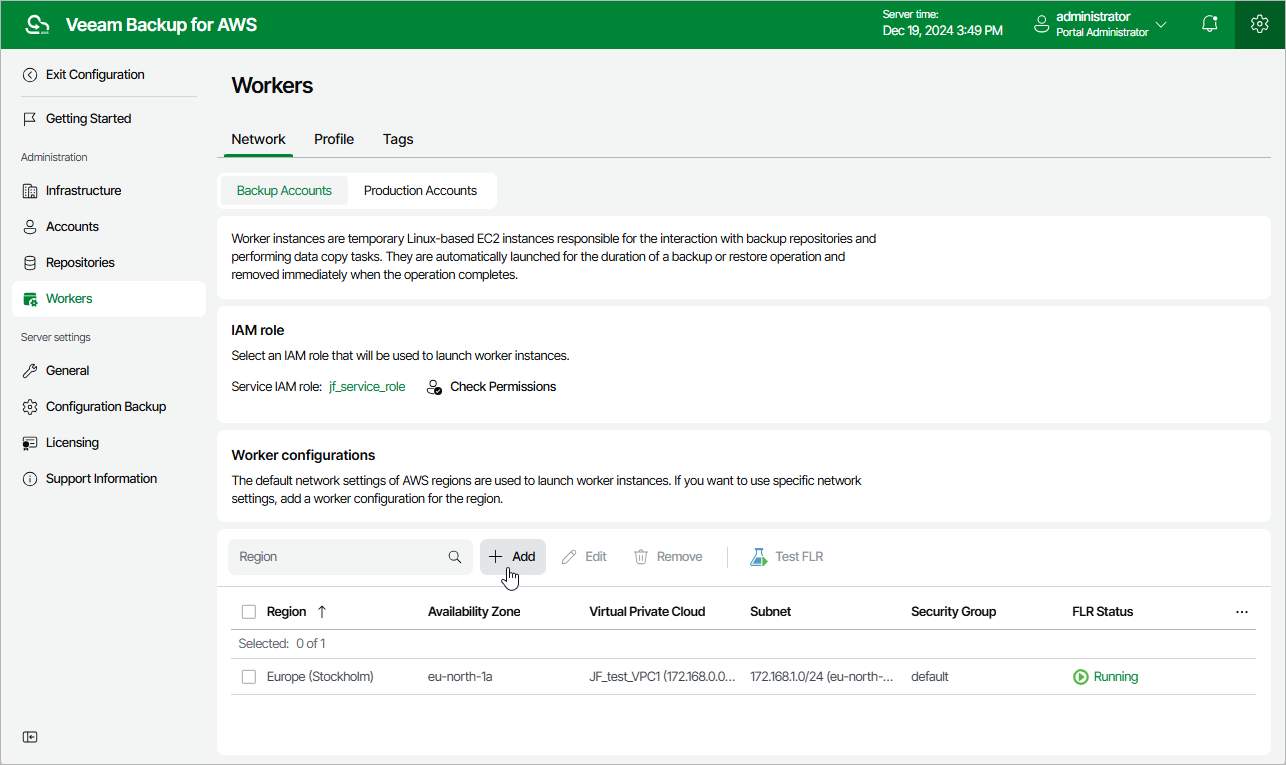The image size is (1286, 765).
Task: Check the Europe (Stockholm) row checkbox
Action: click(249, 677)
